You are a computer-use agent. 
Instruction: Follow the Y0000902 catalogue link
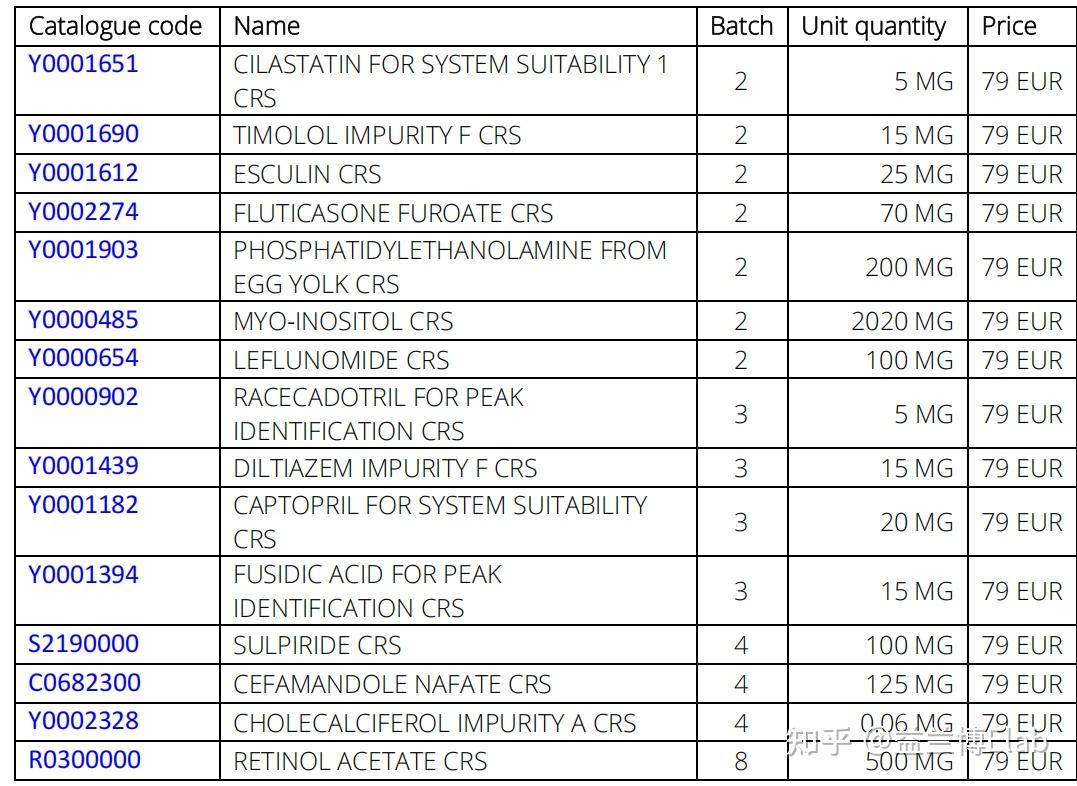point(83,397)
